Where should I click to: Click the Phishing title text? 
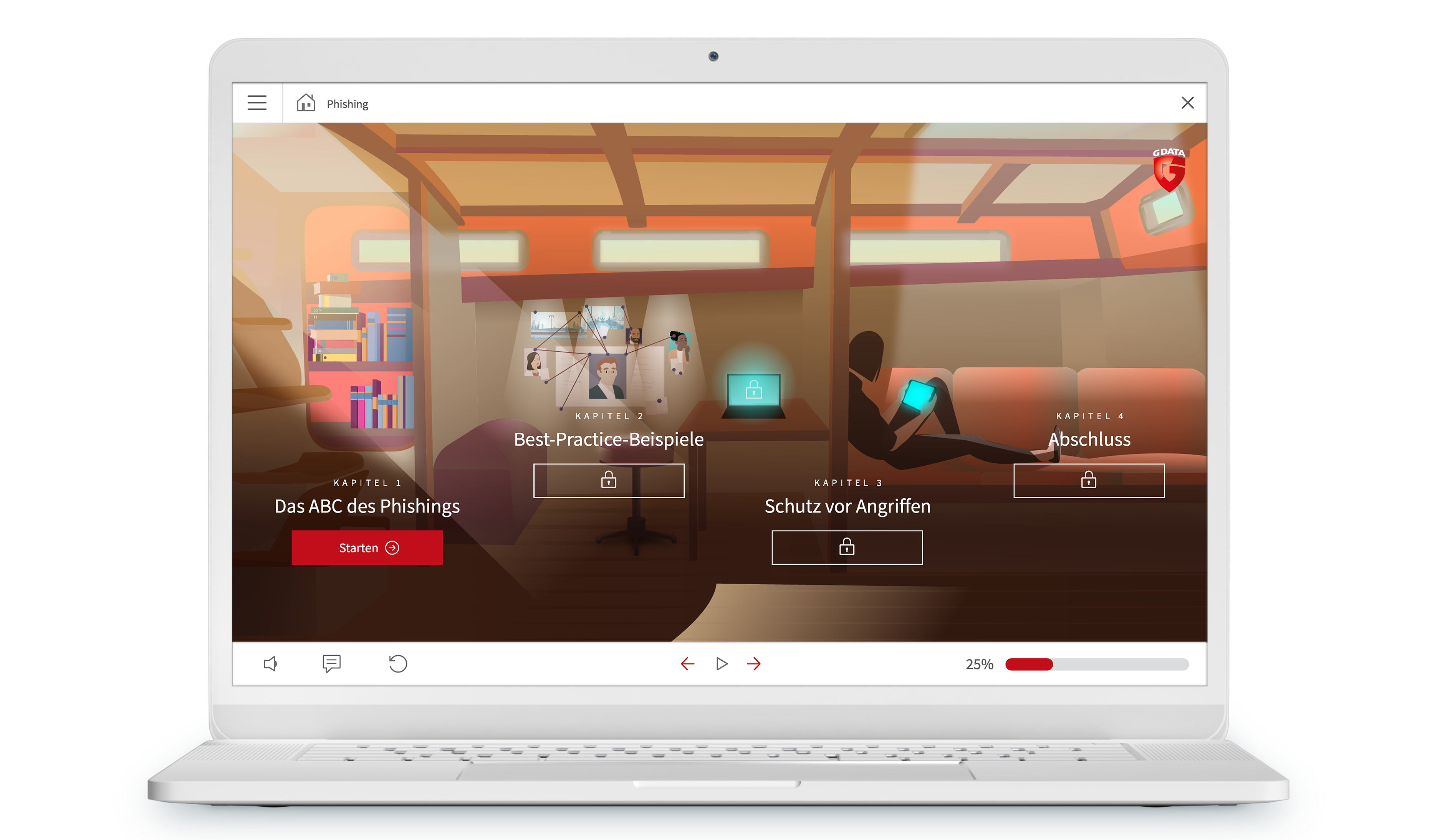(348, 104)
